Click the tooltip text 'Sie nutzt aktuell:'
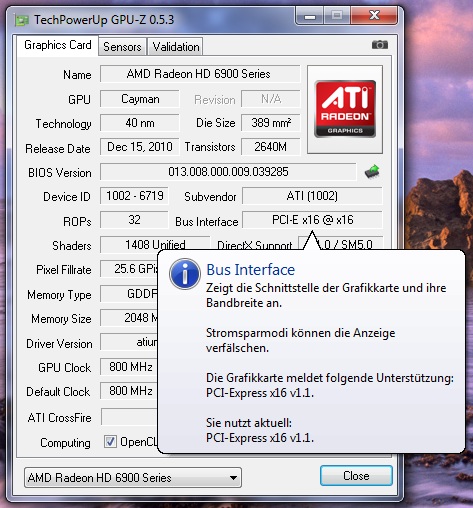473x508 pixels. 249,423
